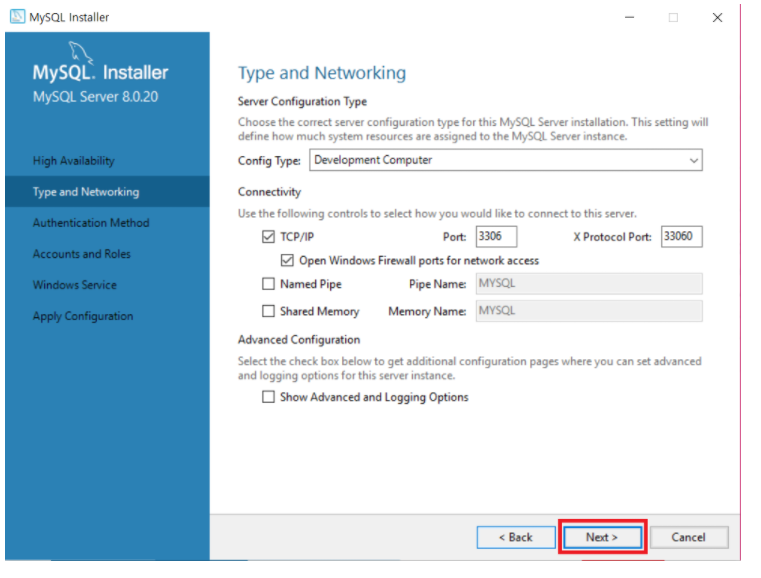Click the MySQL Installer title bar icon
The image size is (761, 578).
(17, 17)
